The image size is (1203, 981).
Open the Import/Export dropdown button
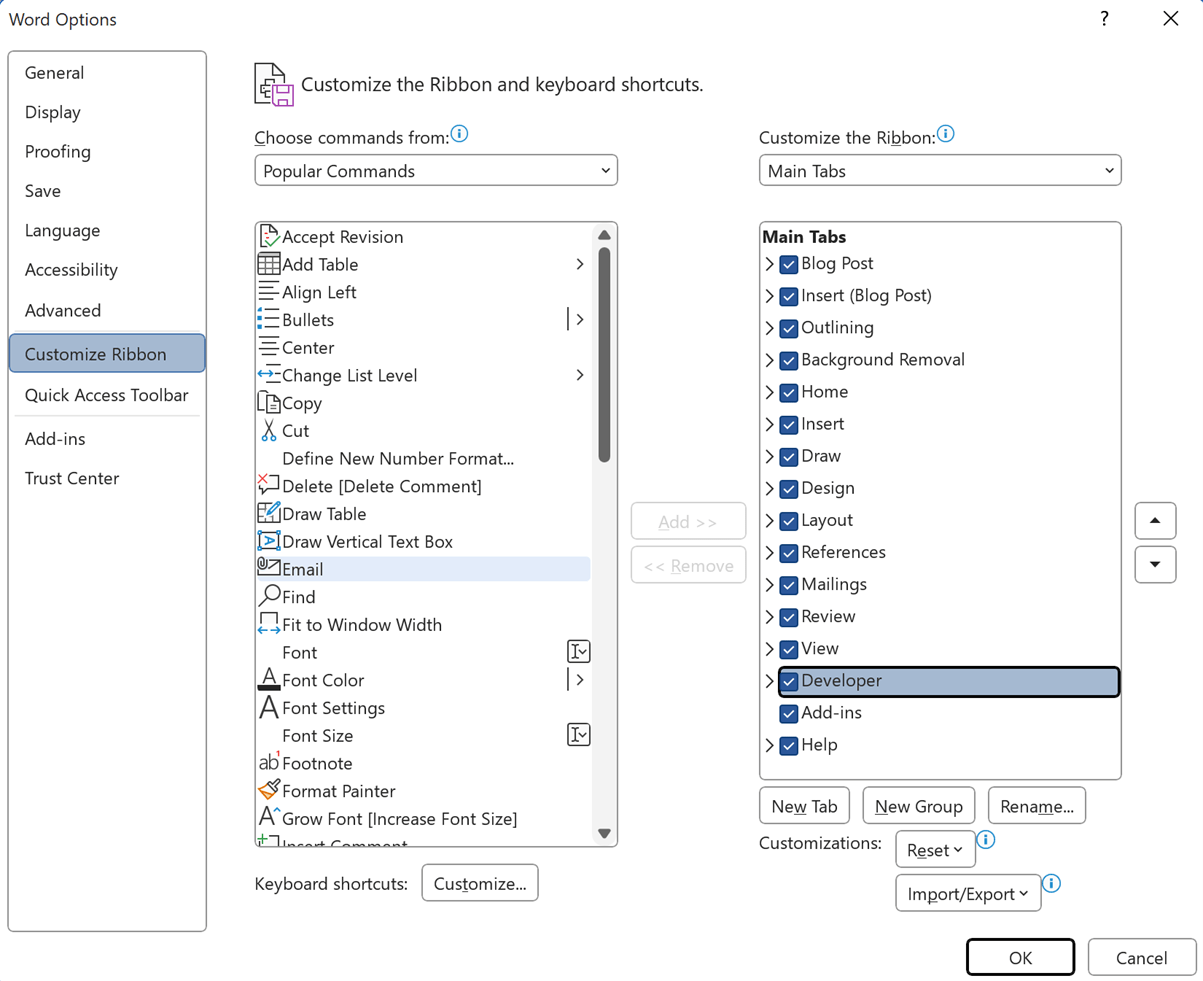968,894
